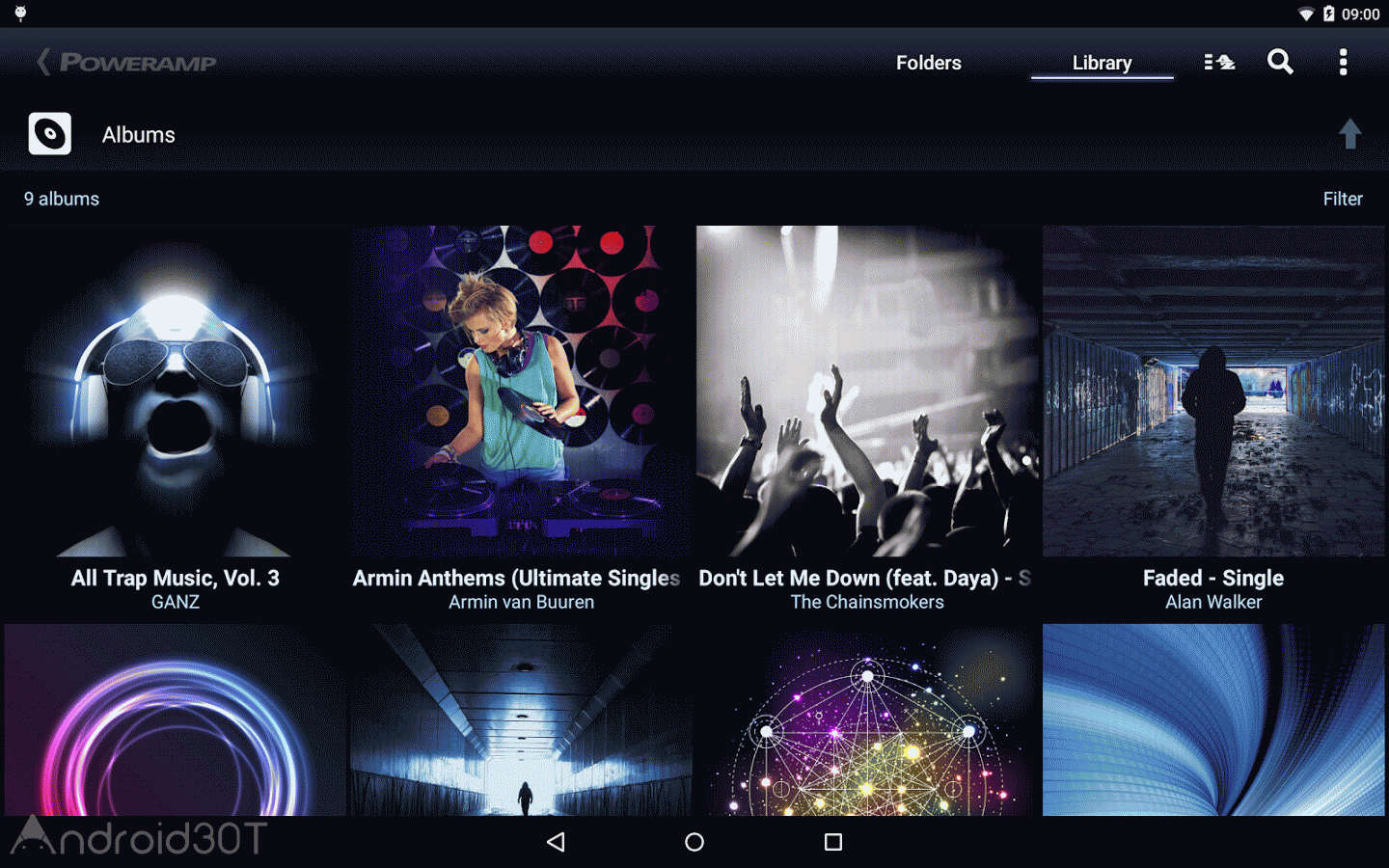The height and width of the screenshot is (868, 1389).
Task: Switch to the Folders tab
Action: [x=928, y=63]
